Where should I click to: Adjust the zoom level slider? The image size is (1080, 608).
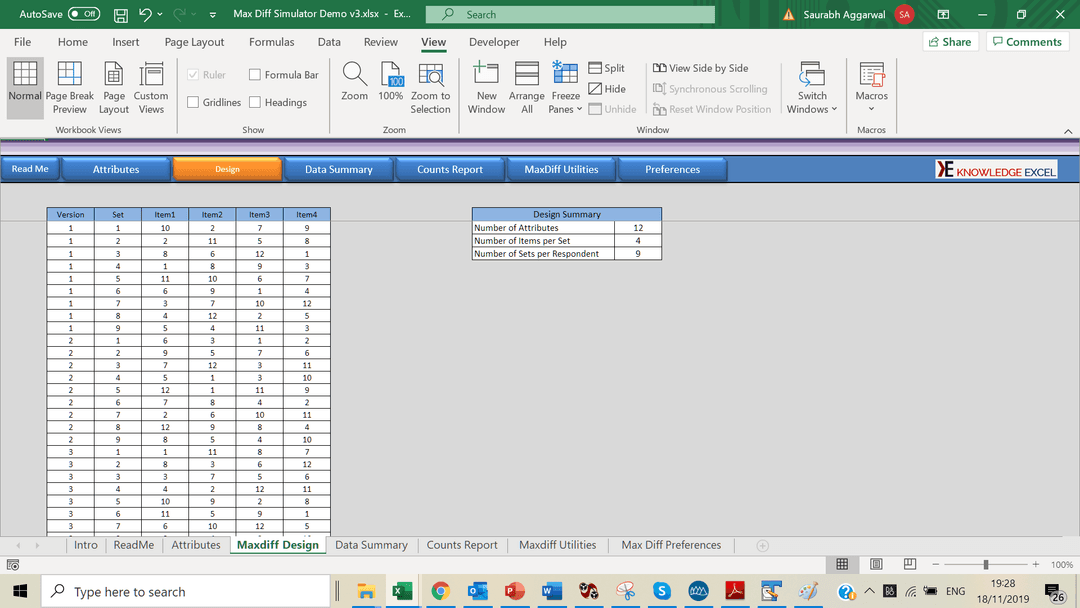985,565
